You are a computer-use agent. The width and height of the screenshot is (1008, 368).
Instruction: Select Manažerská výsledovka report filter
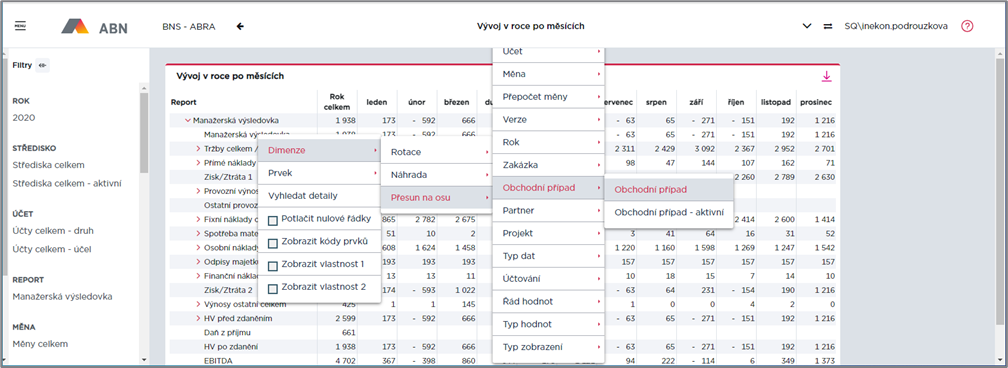[62, 297]
